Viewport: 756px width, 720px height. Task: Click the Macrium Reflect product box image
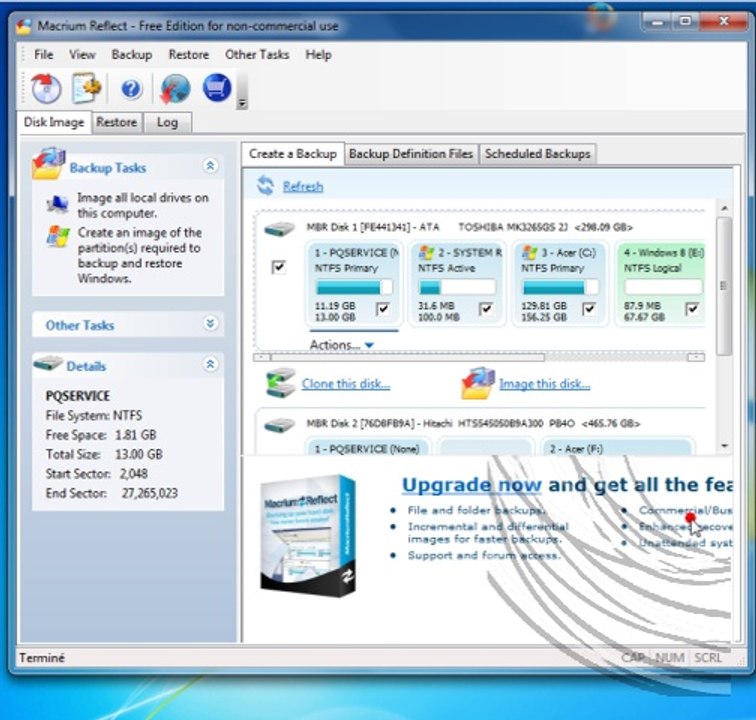click(309, 536)
